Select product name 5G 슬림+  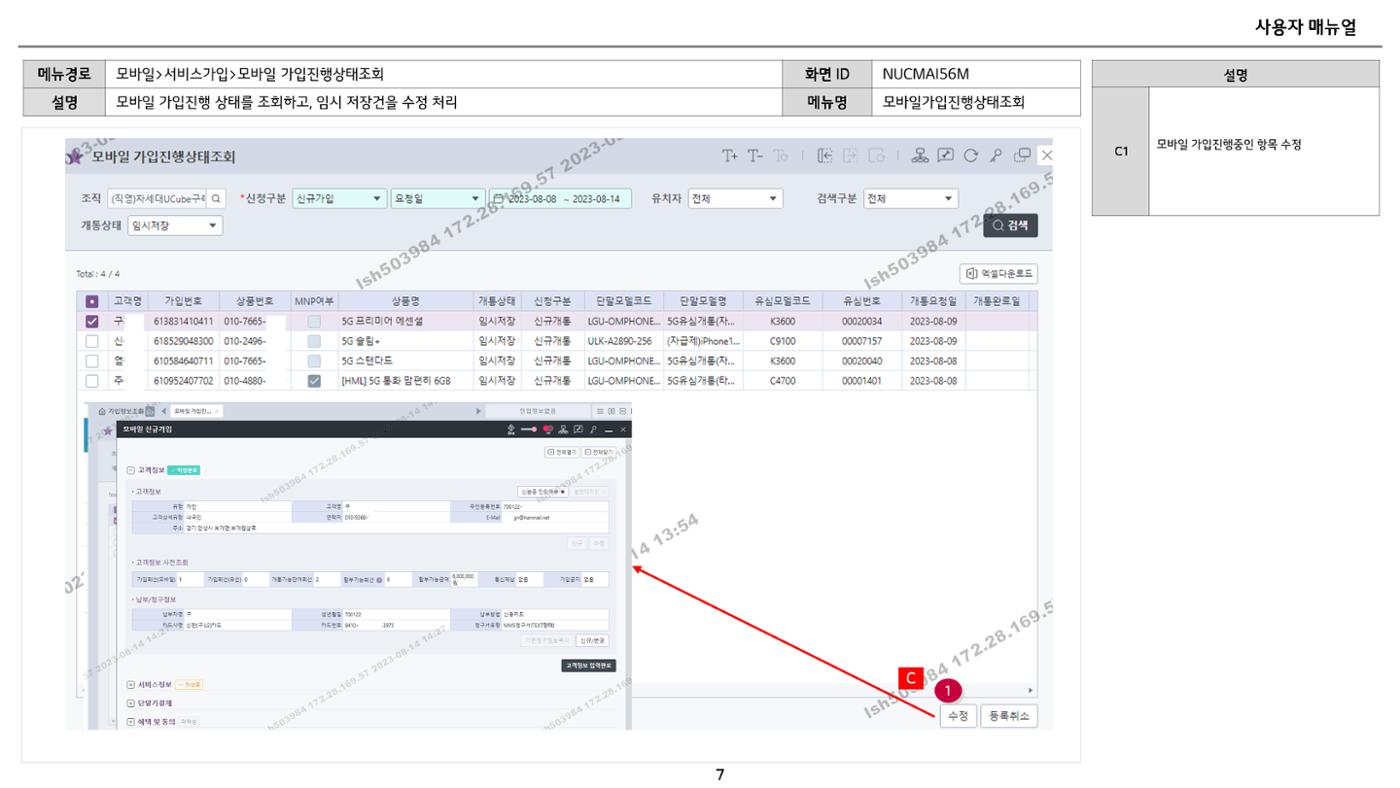pyautogui.click(x=361, y=341)
